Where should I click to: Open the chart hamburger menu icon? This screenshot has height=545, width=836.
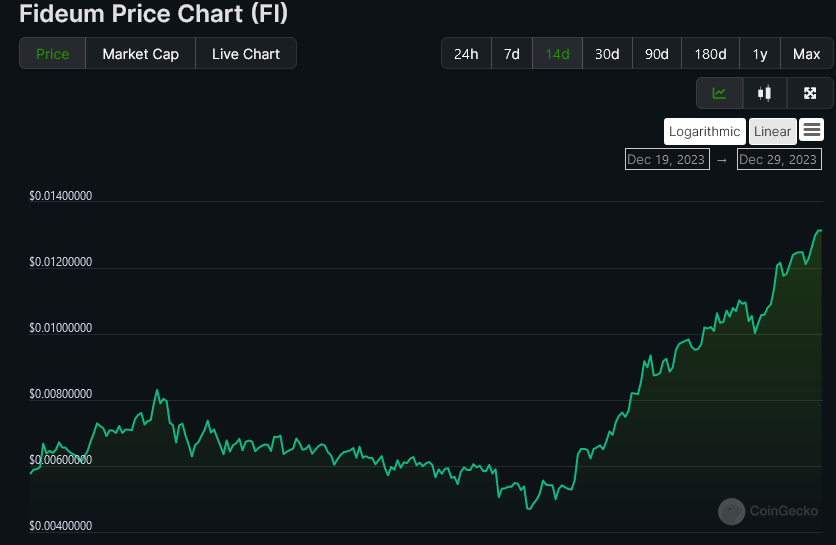pos(811,130)
